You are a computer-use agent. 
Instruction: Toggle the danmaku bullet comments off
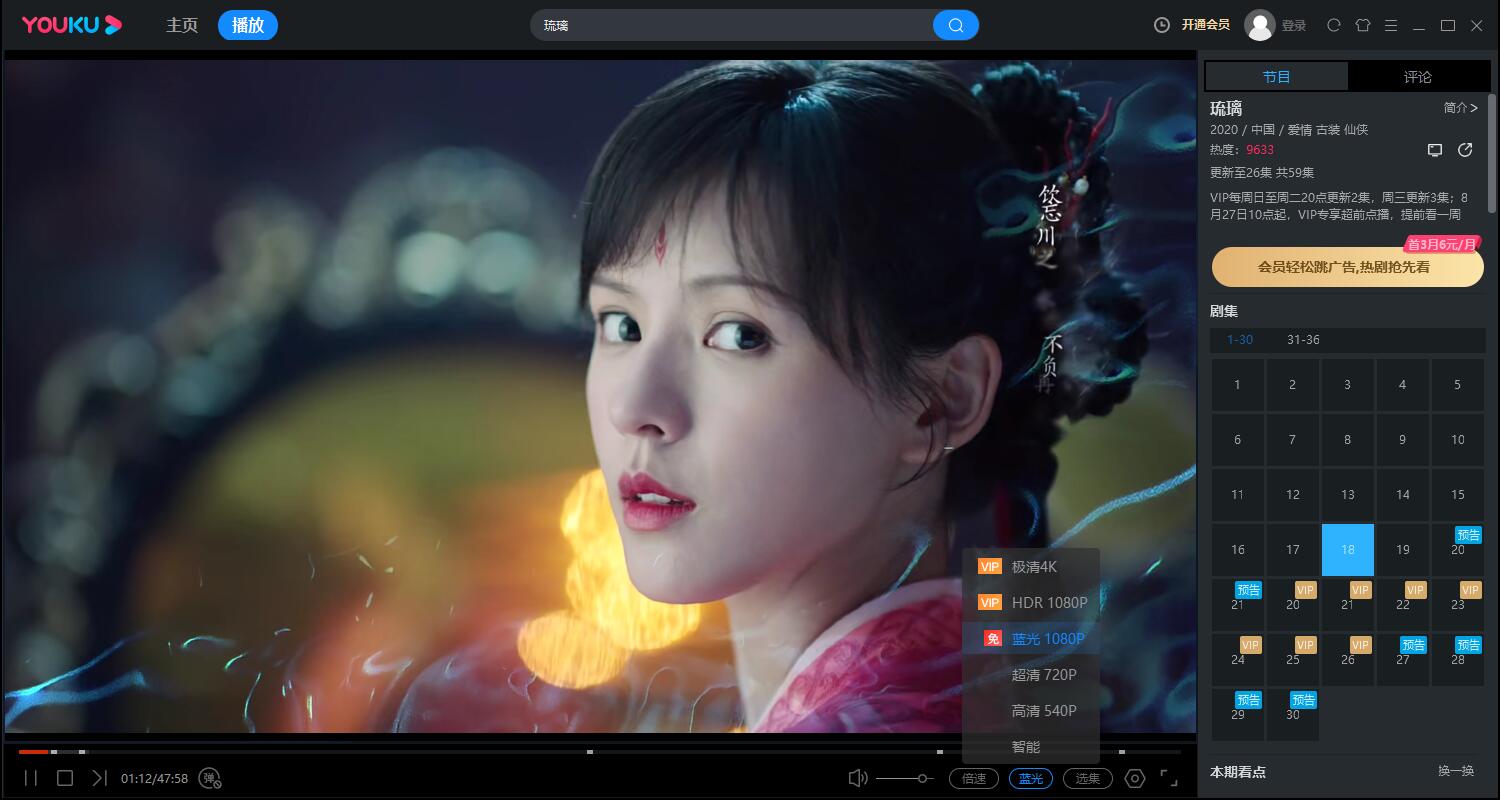(210, 778)
